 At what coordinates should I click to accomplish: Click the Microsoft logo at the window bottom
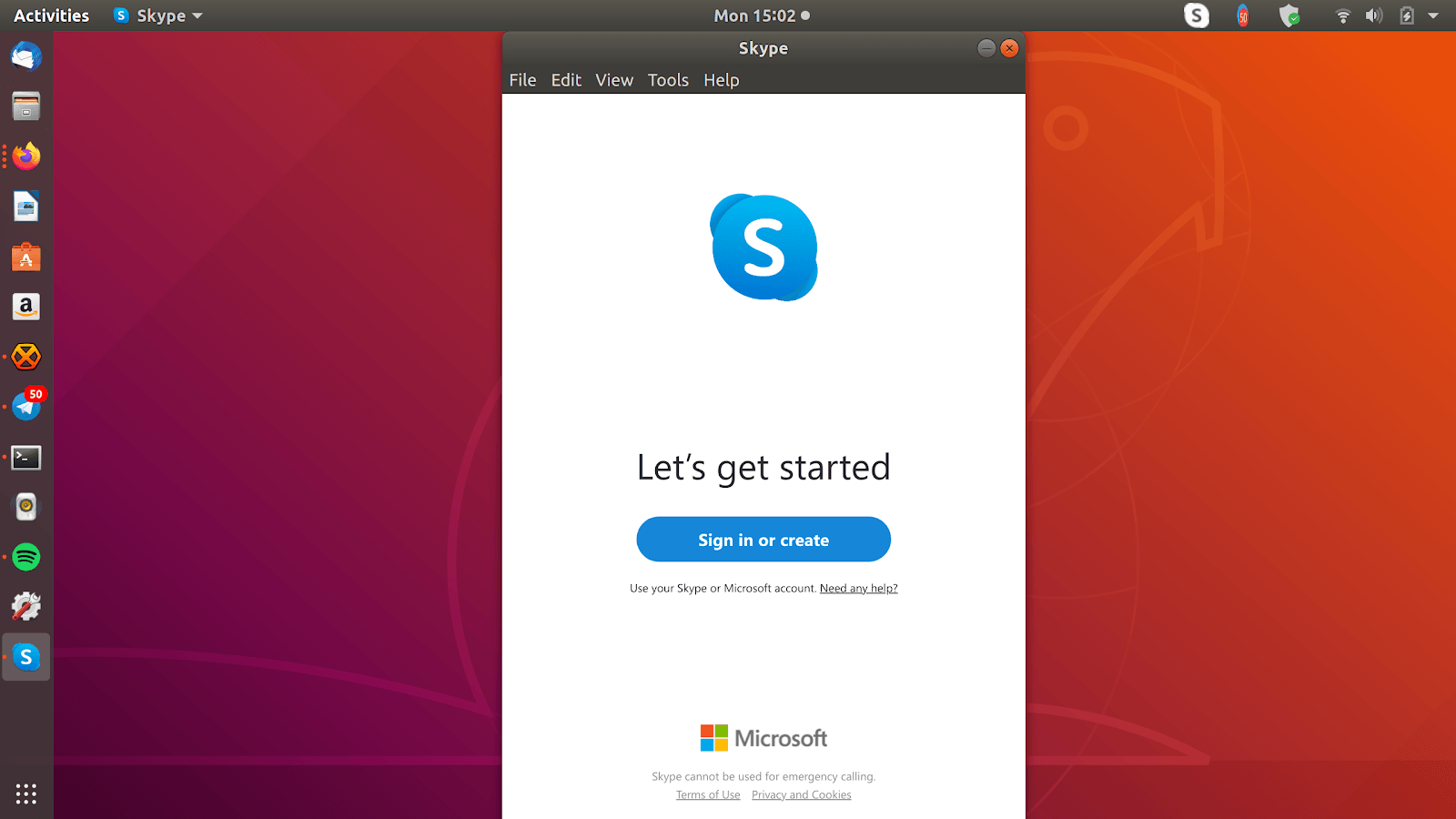[x=763, y=738]
